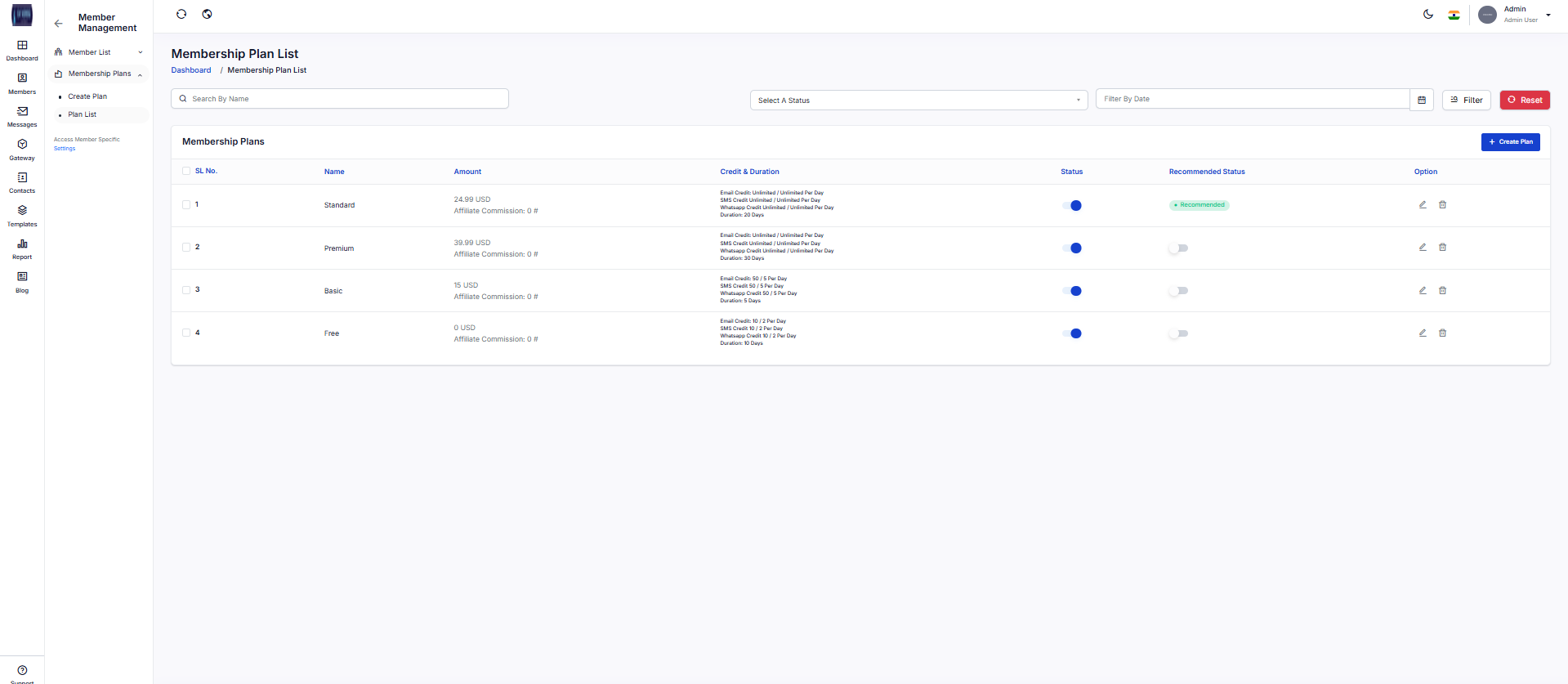Click the blue Create Plan button
The width and height of the screenshot is (1568, 684).
[x=1510, y=142]
